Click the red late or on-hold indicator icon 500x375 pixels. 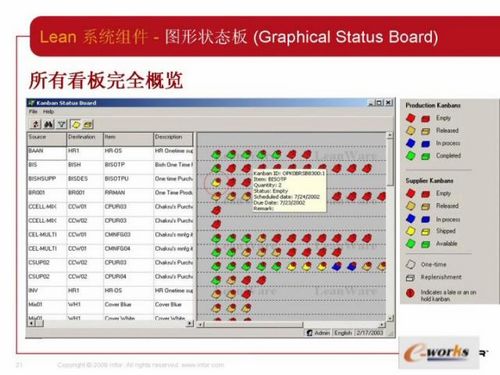410,293
